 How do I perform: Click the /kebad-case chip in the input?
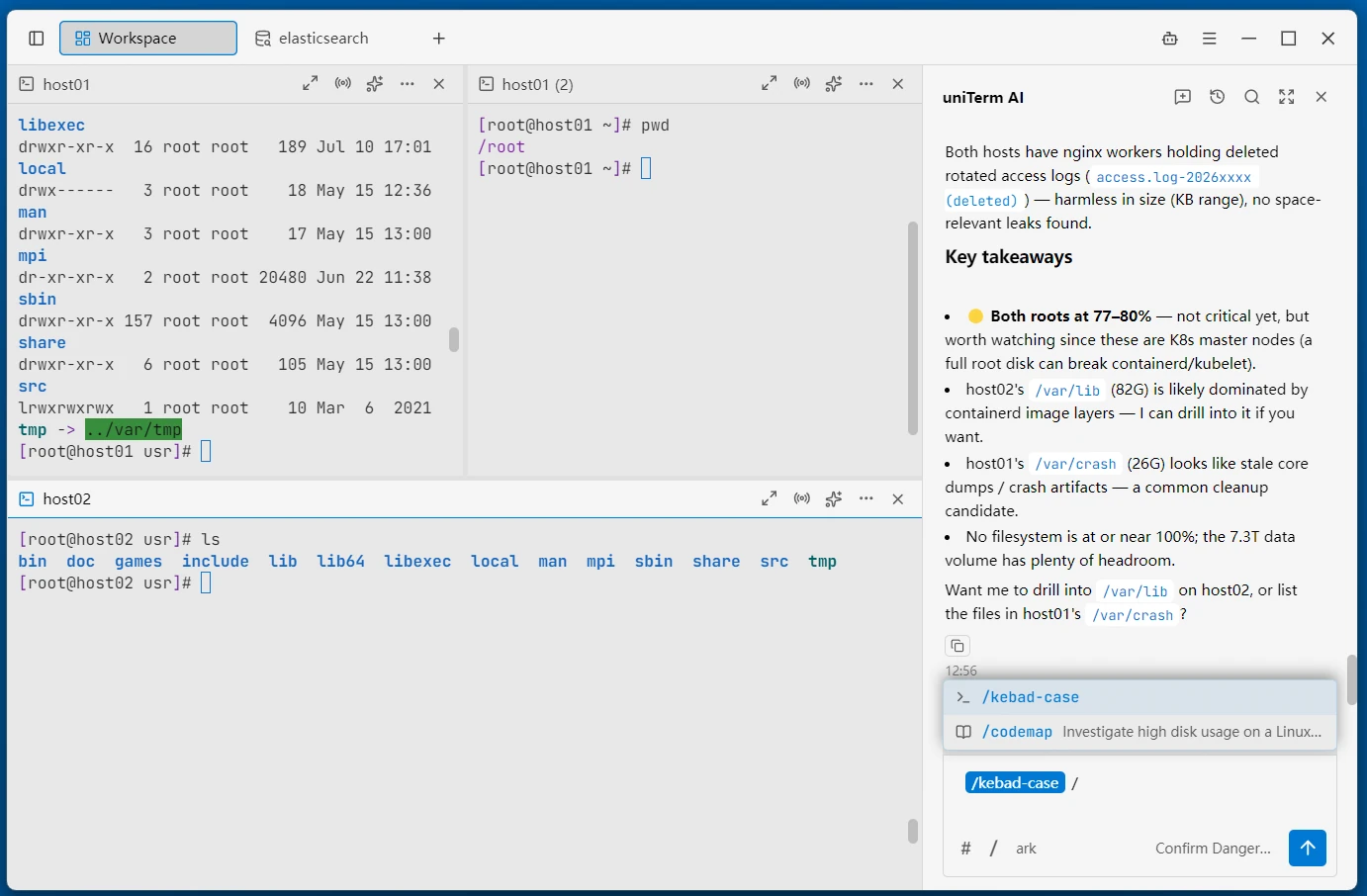(1015, 783)
